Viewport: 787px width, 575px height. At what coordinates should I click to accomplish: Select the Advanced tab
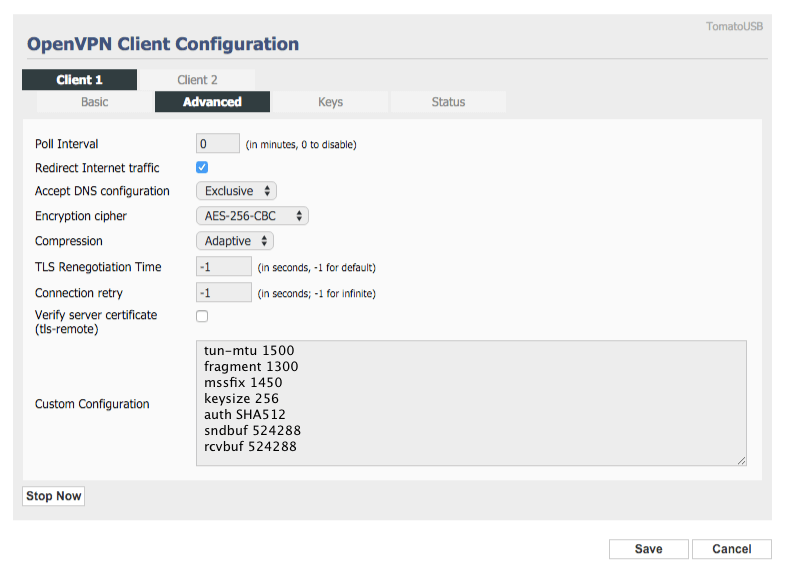[212, 102]
